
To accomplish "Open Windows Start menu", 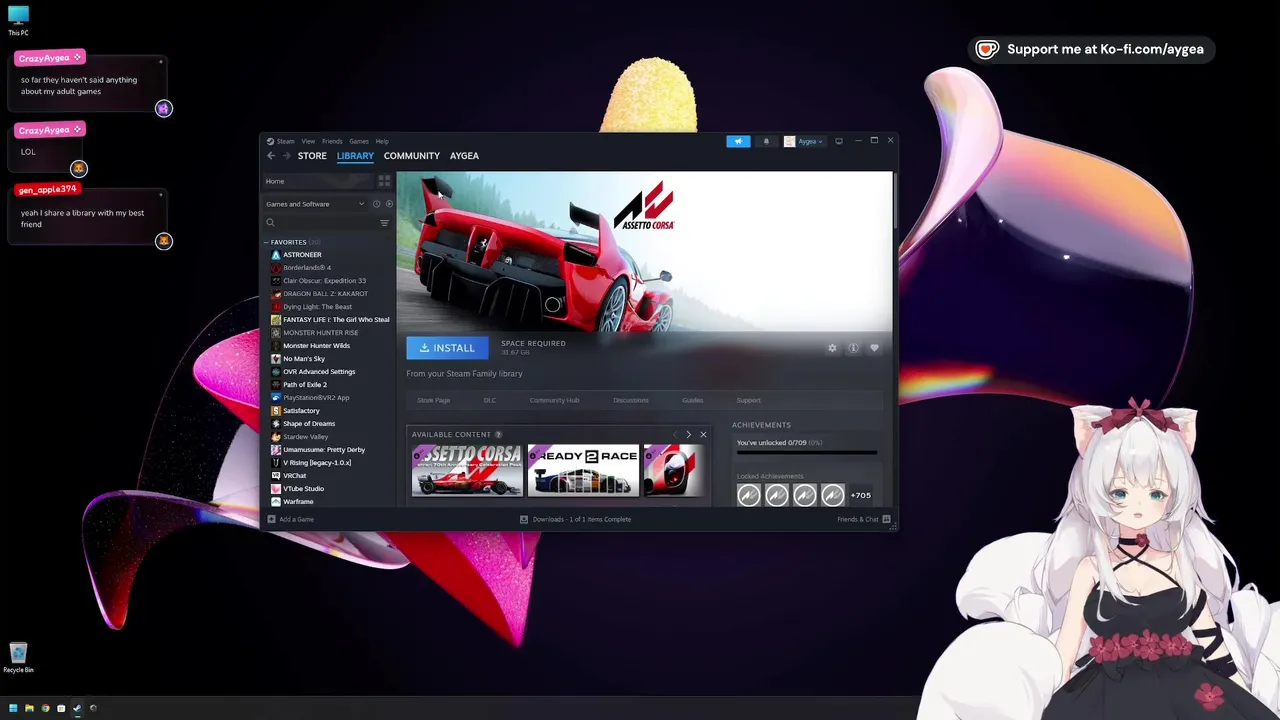I will (x=13, y=708).
